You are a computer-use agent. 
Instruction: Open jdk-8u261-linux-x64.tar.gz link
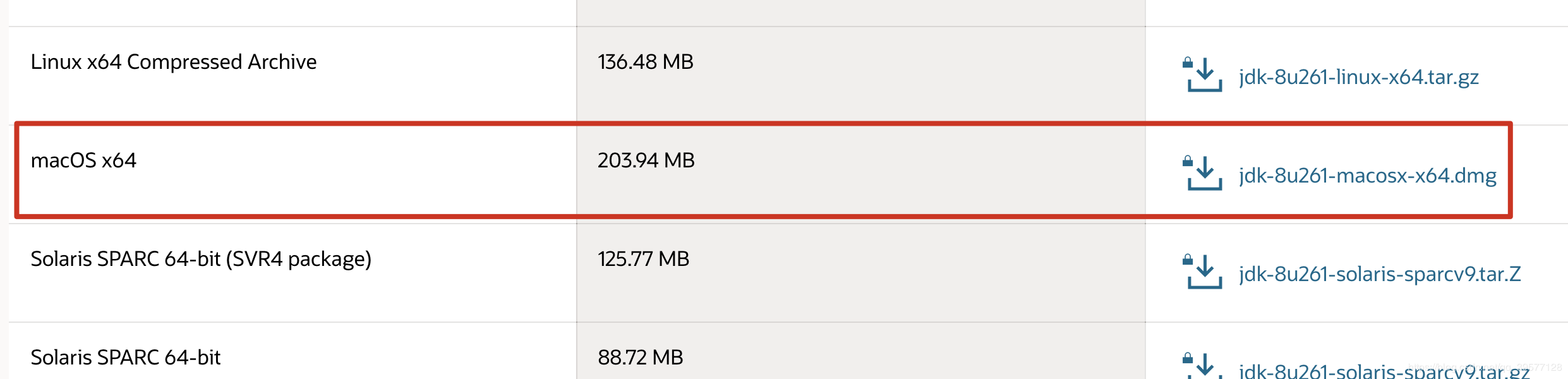point(1359,77)
